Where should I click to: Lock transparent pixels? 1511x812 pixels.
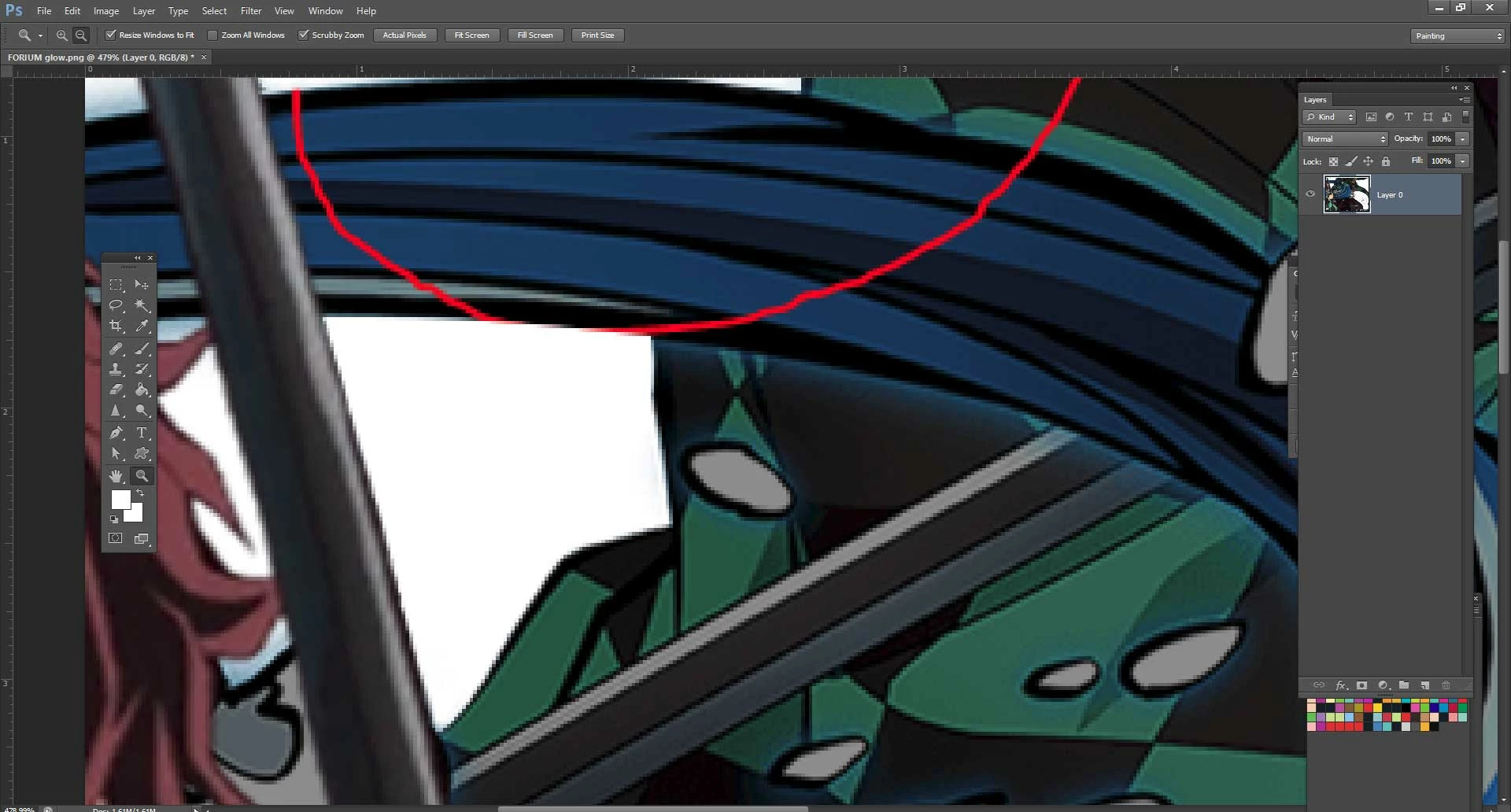(x=1333, y=161)
